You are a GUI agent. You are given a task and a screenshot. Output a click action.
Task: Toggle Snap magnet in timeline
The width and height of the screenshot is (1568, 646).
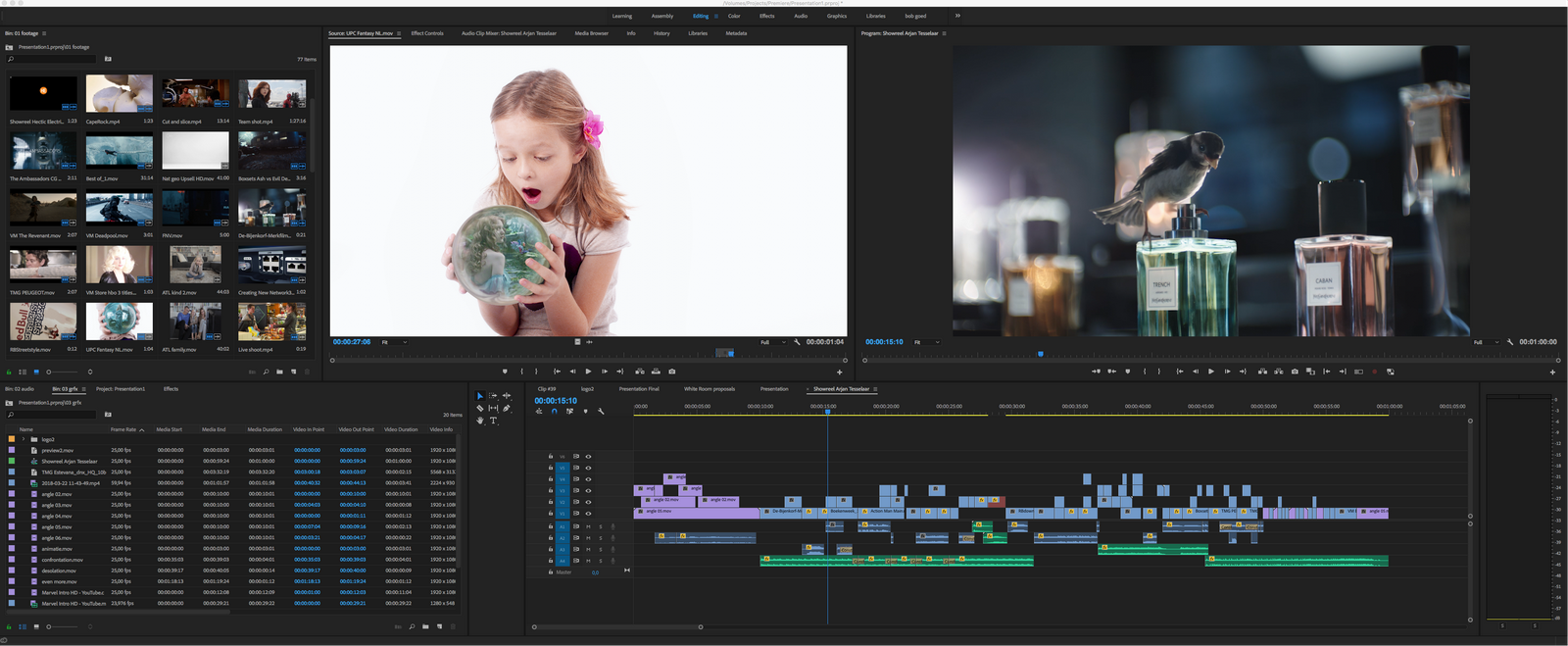point(554,412)
